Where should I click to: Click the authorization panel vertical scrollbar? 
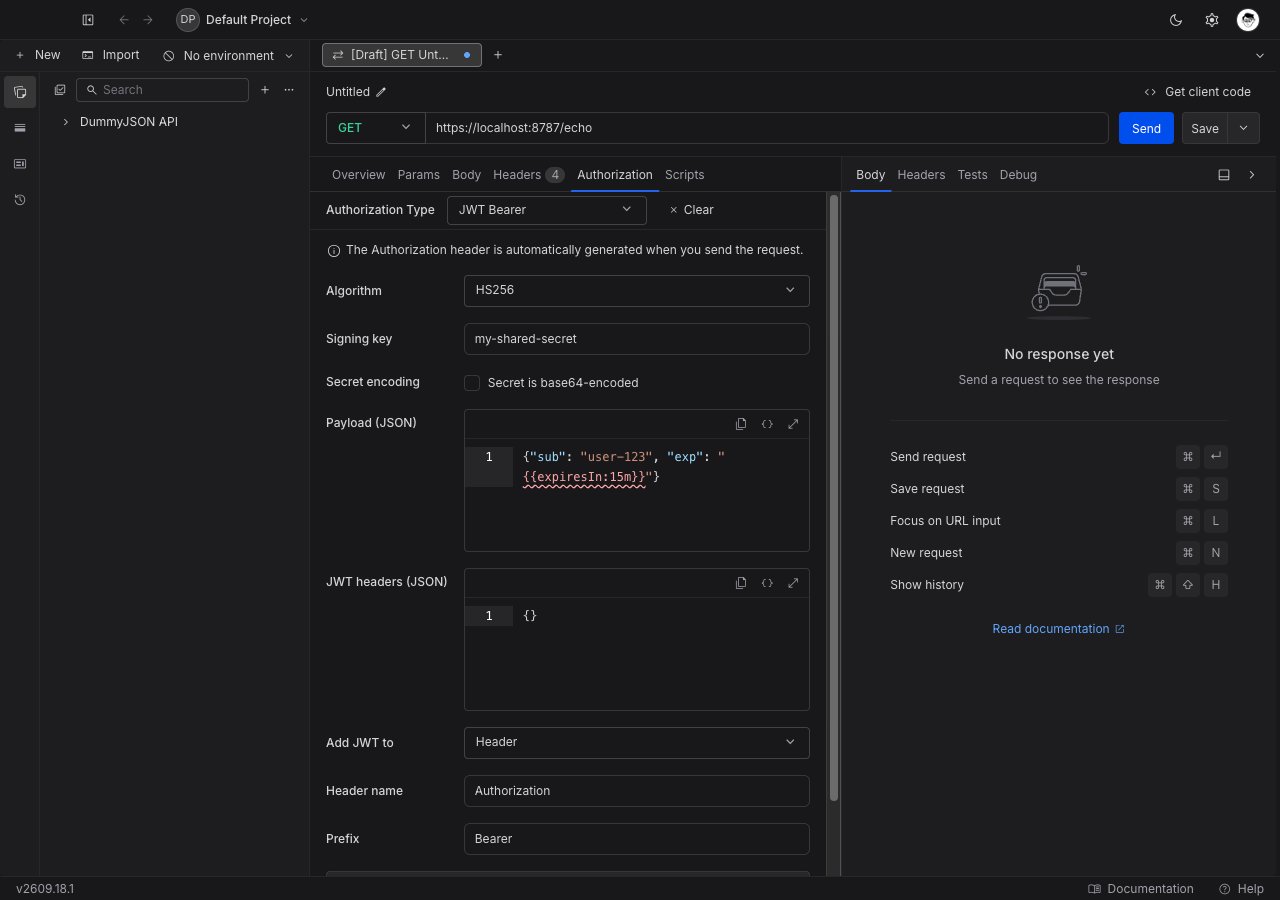coord(834,497)
